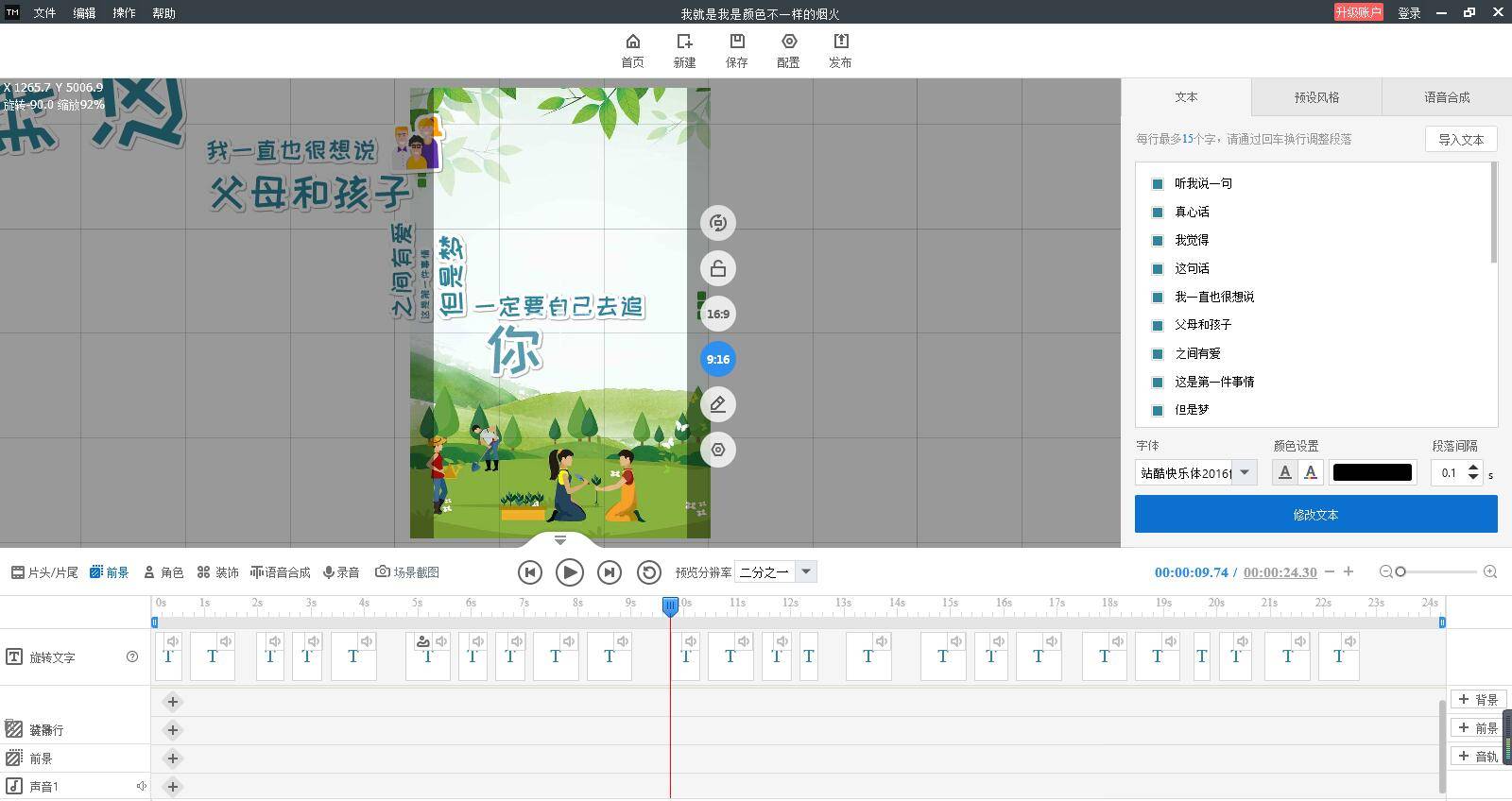Click the unlock padlock icon beside canvas
Image resolution: width=1512 pixels, height=801 pixels.
(718, 268)
